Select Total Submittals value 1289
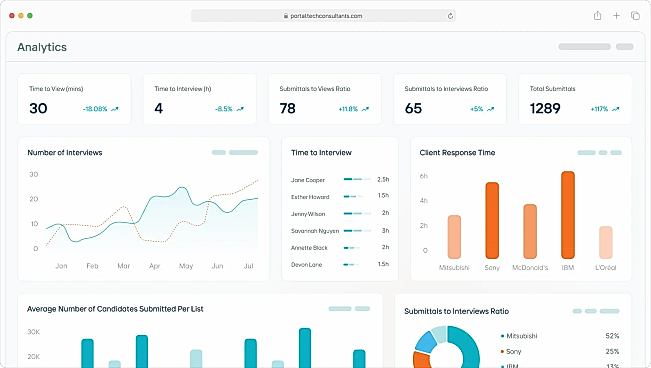 pyautogui.click(x=545, y=108)
